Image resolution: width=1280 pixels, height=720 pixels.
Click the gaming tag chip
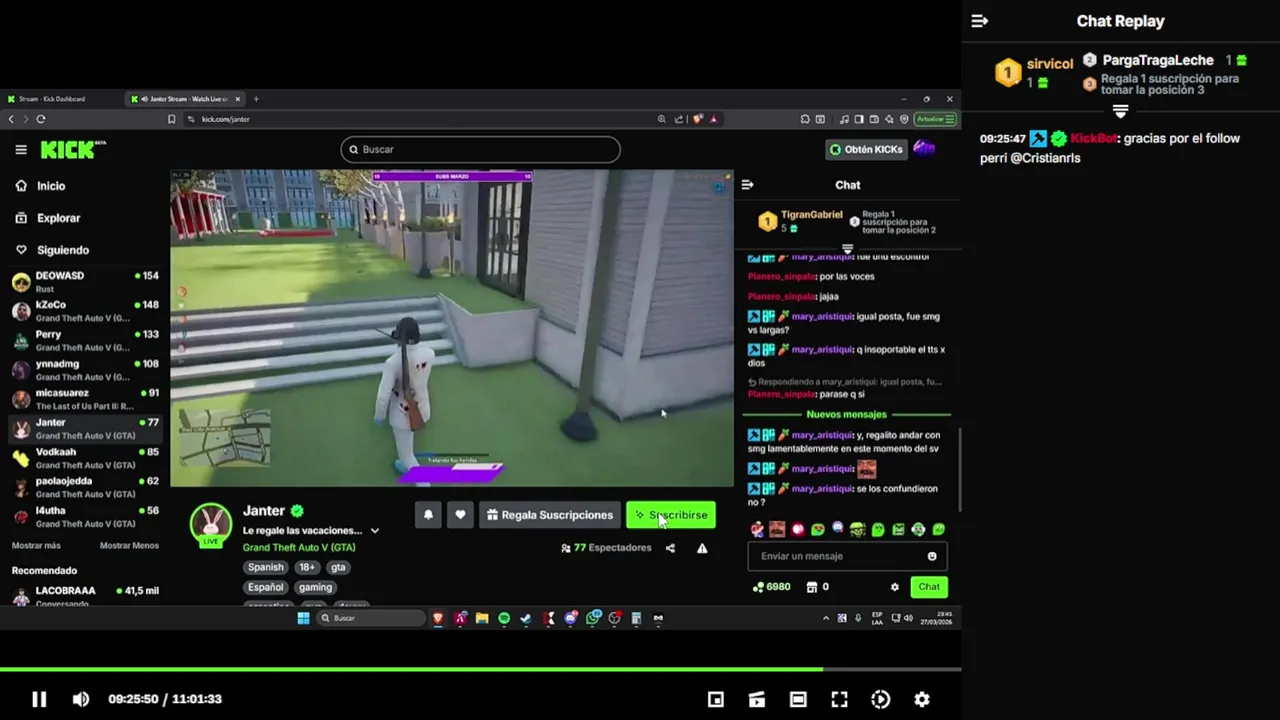315,587
